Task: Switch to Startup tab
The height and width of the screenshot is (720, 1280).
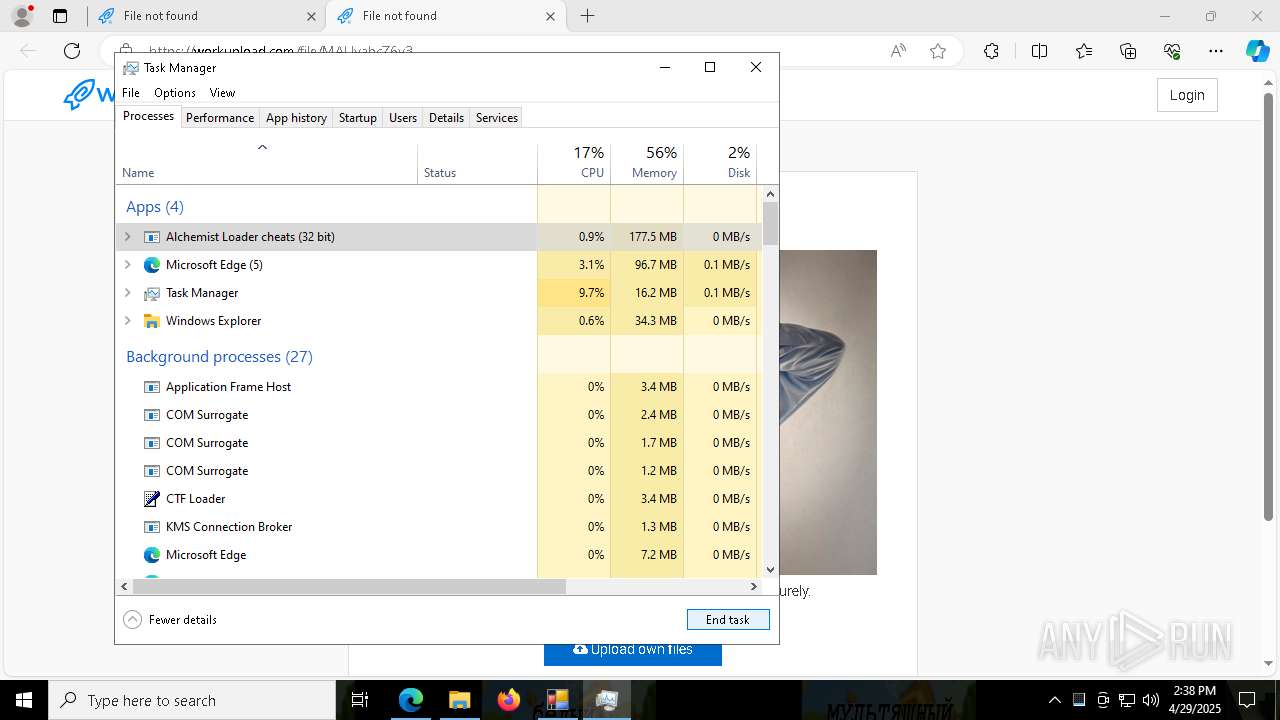Action: click(357, 118)
